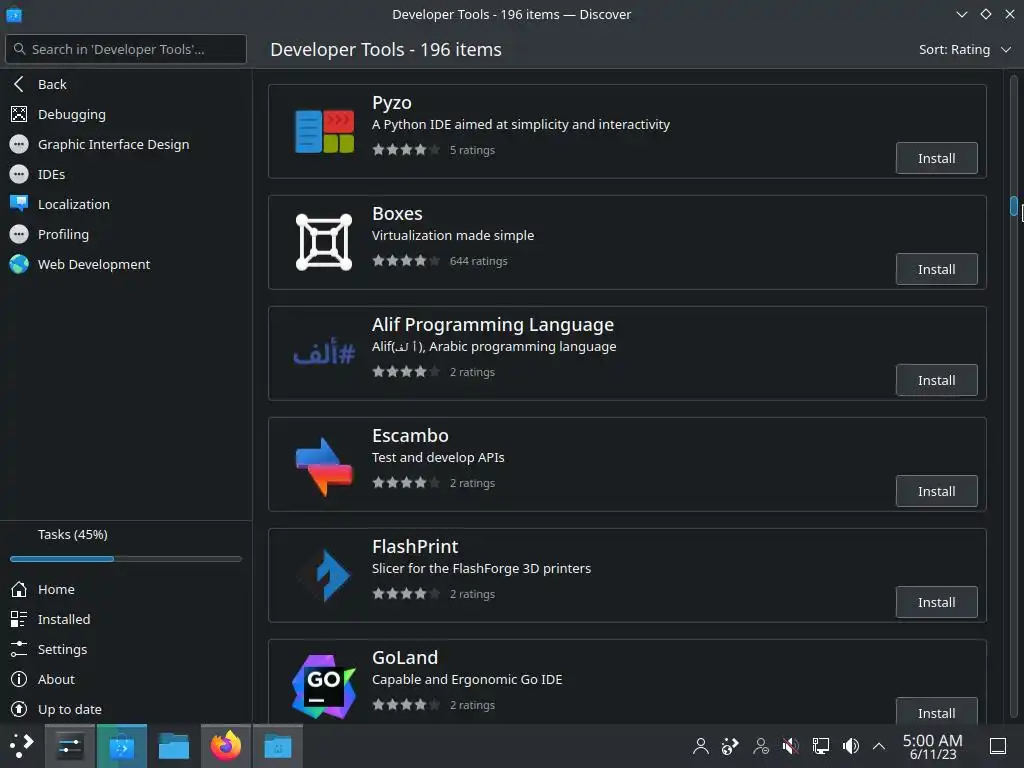Click the Escambo app icon

coord(324,466)
